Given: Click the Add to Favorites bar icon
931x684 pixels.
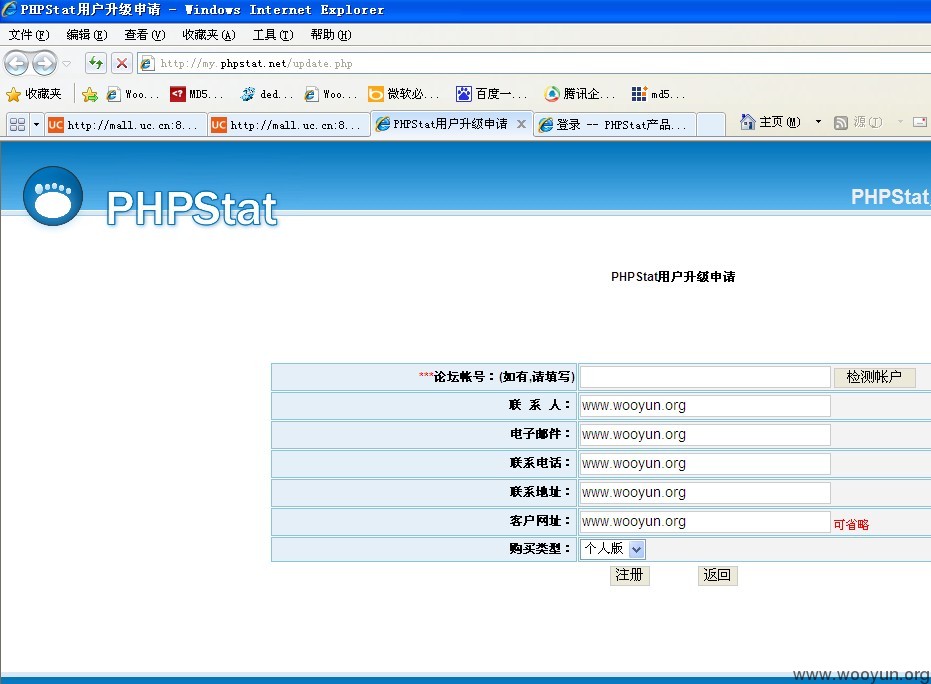Looking at the screenshot, I should tap(90, 94).
